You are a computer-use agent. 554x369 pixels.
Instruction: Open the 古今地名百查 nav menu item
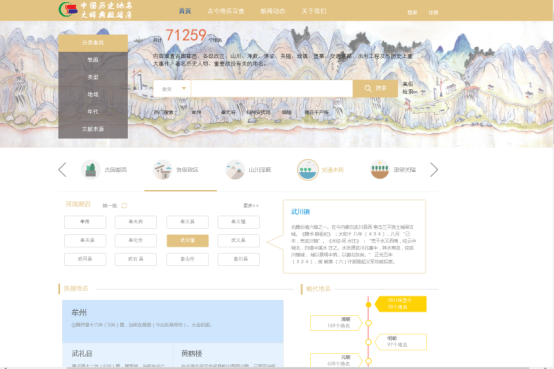tap(226, 11)
